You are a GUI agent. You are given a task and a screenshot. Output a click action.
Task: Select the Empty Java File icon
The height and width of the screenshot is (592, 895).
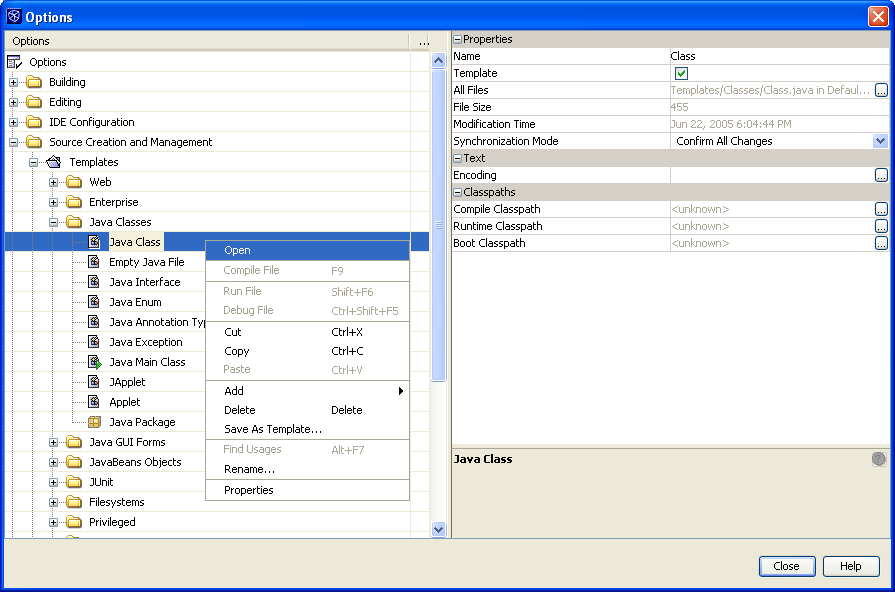click(x=94, y=262)
